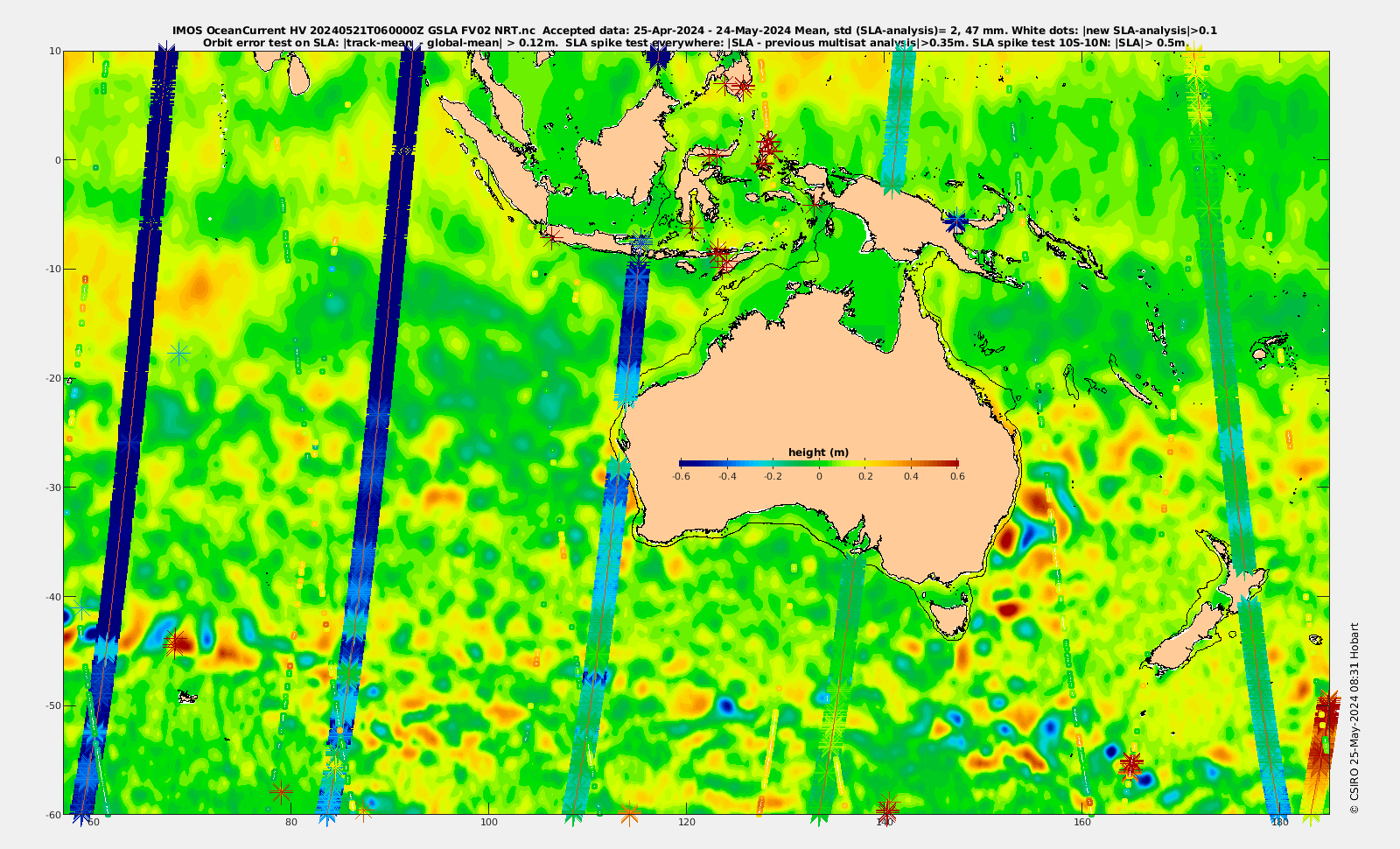Click colorbar tick label -0.6

click(x=681, y=477)
